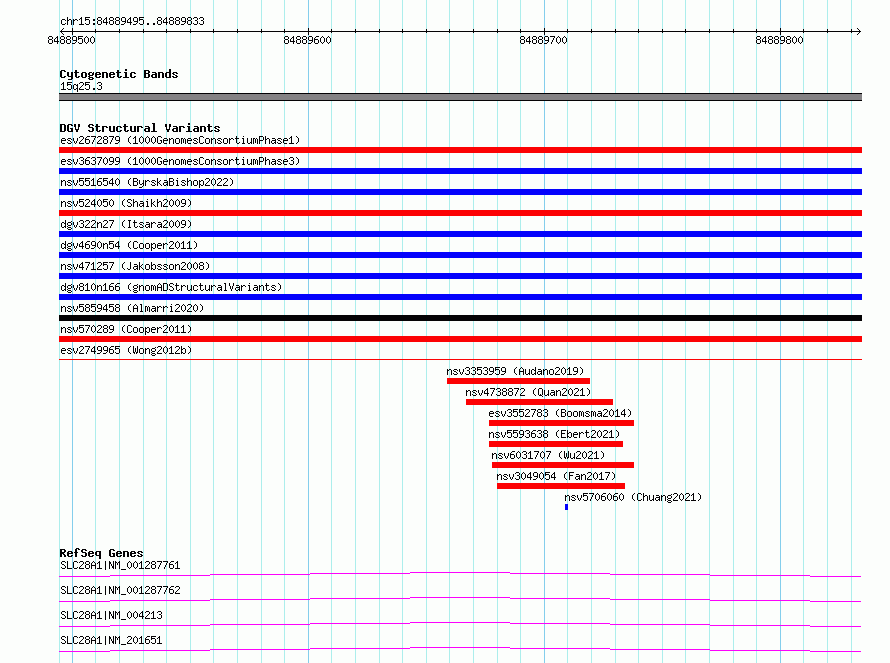Click the blue bar under nsv471257 (Jakobsson2008)
890x663 pixels.
click(x=460, y=276)
